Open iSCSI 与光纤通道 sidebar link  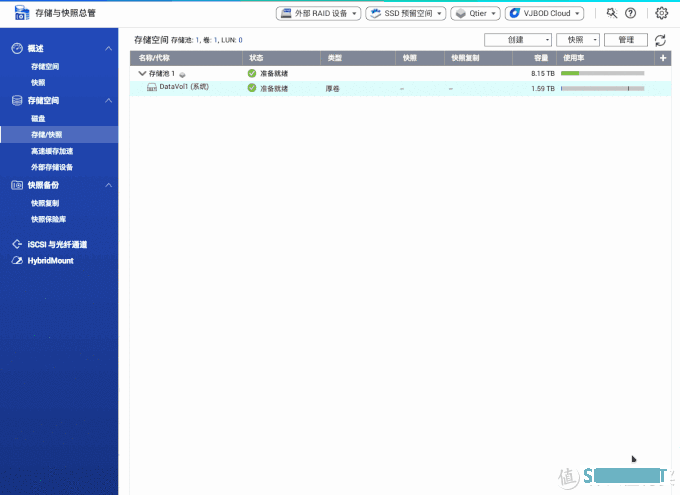tap(57, 244)
